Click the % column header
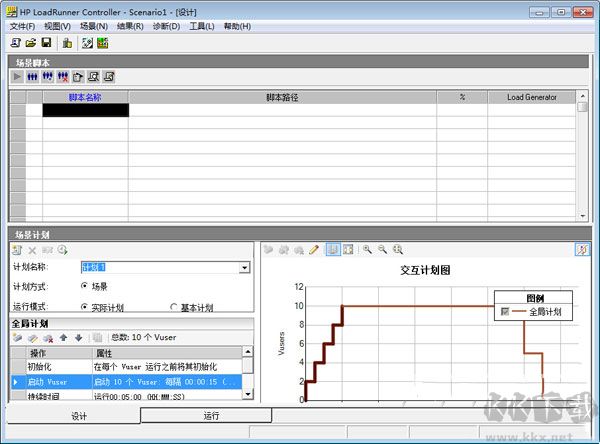The width and height of the screenshot is (600, 444). (462, 97)
